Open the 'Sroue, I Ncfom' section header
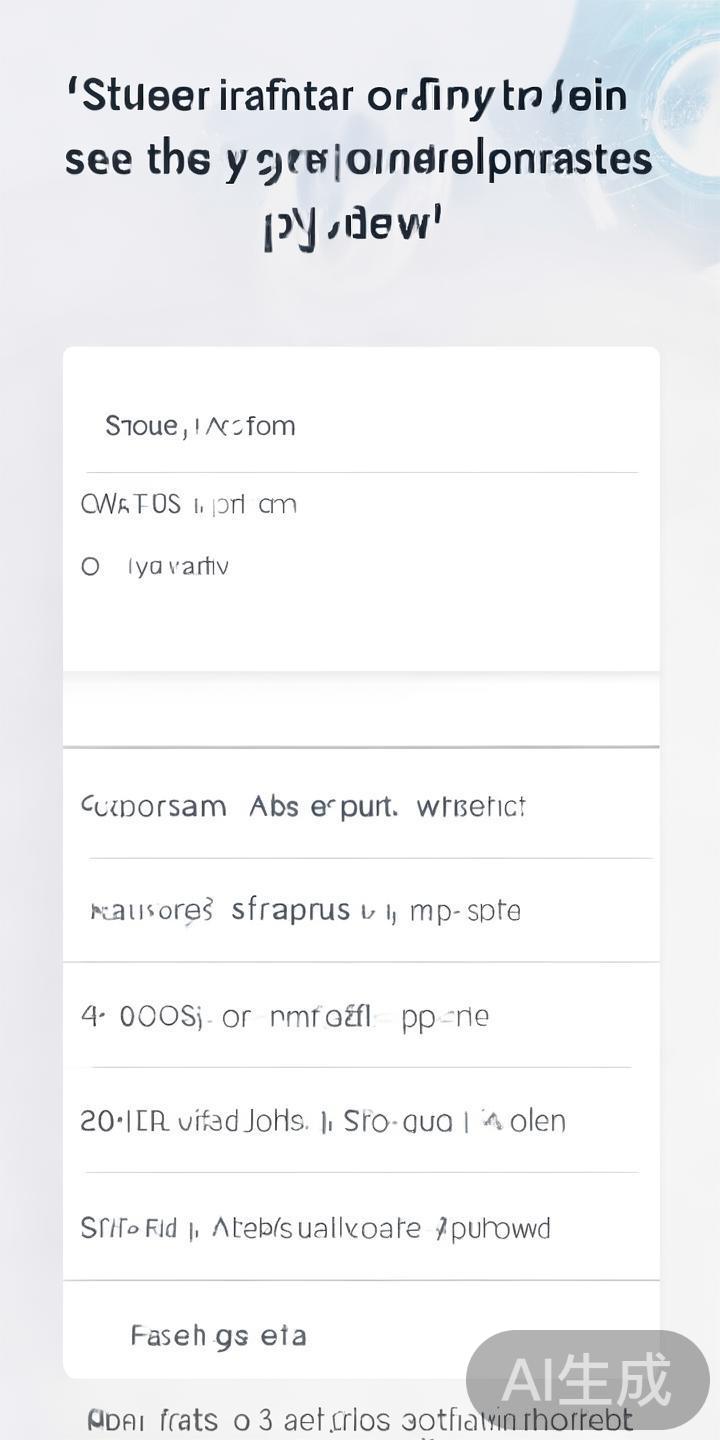The height and width of the screenshot is (1440, 720). [x=200, y=426]
